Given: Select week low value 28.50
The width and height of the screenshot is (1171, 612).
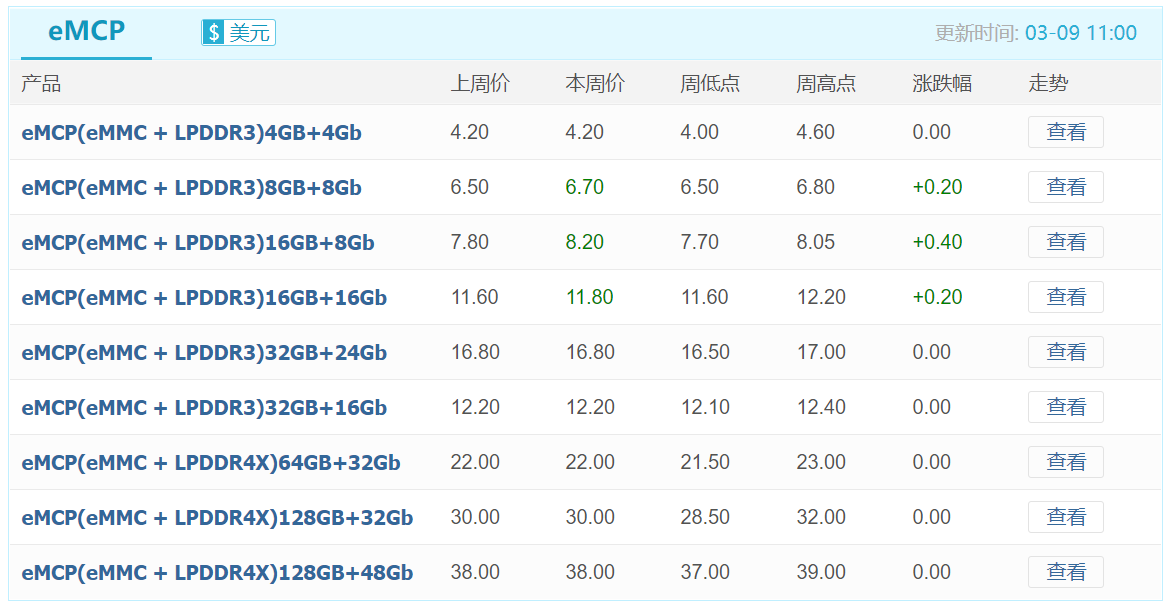Looking at the screenshot, I should [x=706, y=517].
